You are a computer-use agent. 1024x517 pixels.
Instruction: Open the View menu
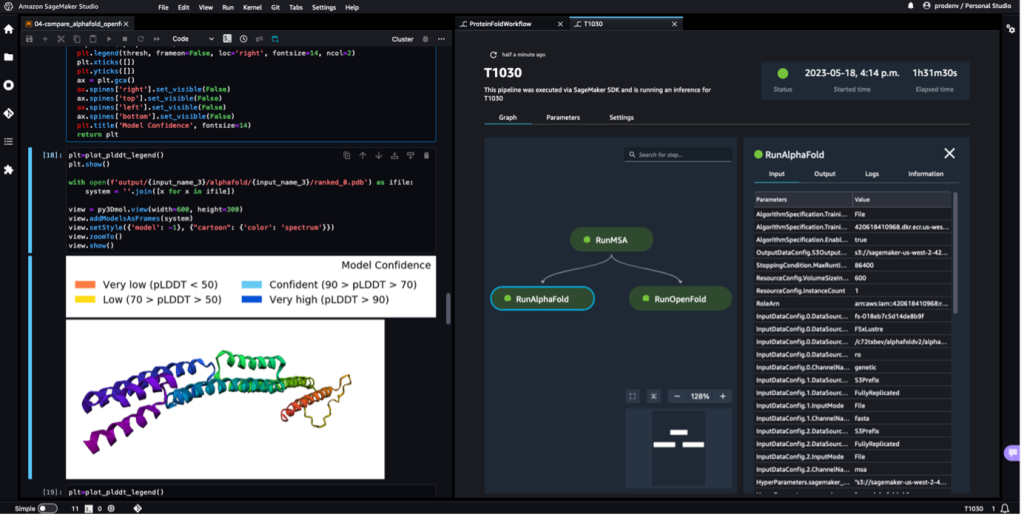tap(206, 7)
